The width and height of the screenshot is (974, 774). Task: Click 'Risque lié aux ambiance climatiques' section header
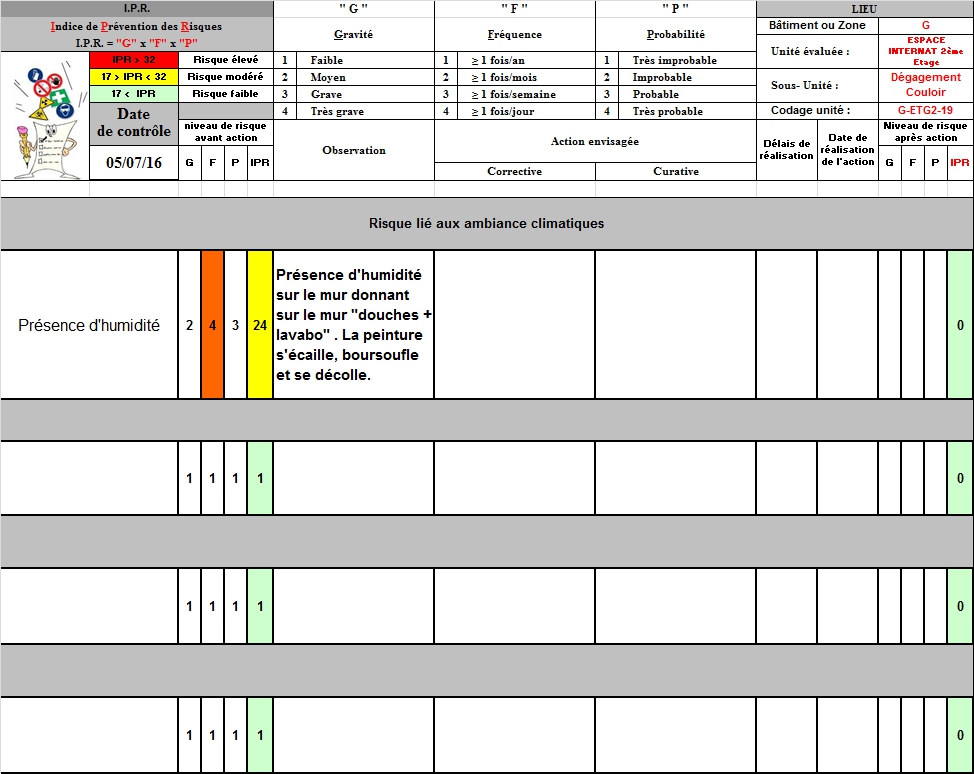[x=486, y=223]
